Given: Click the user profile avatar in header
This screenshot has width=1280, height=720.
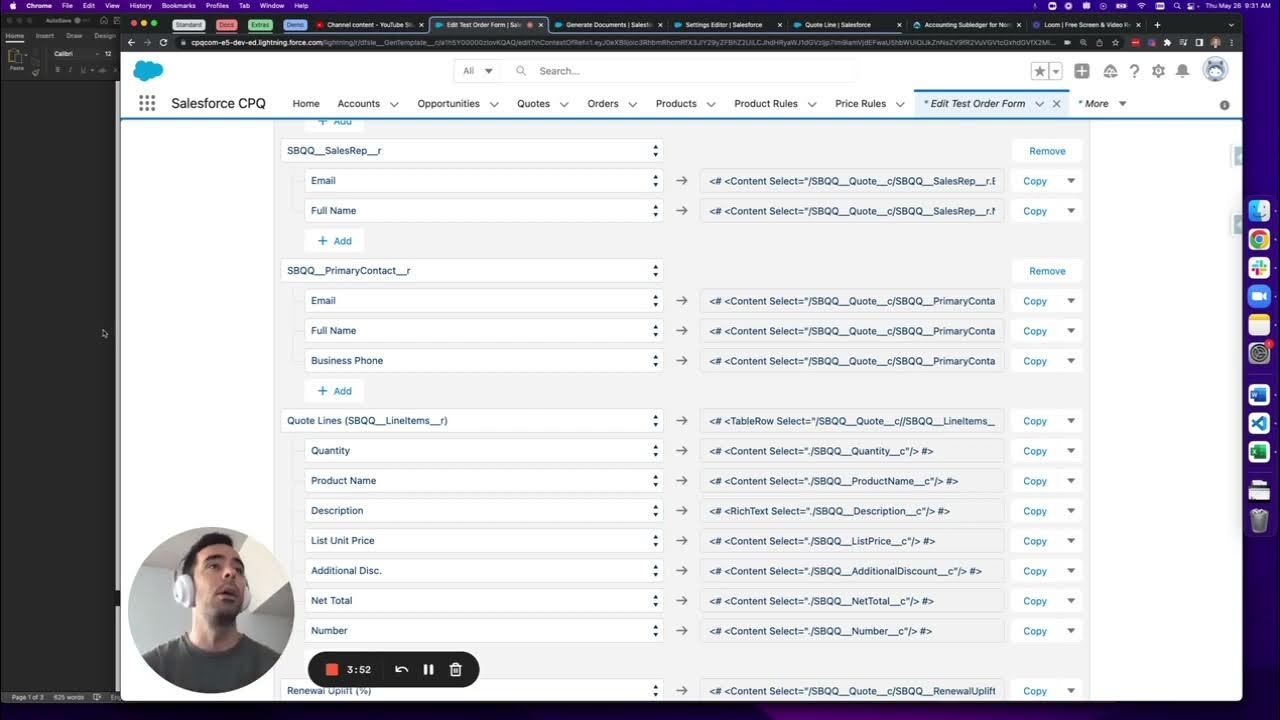Looking at the screenshot, I should 1215,70.
